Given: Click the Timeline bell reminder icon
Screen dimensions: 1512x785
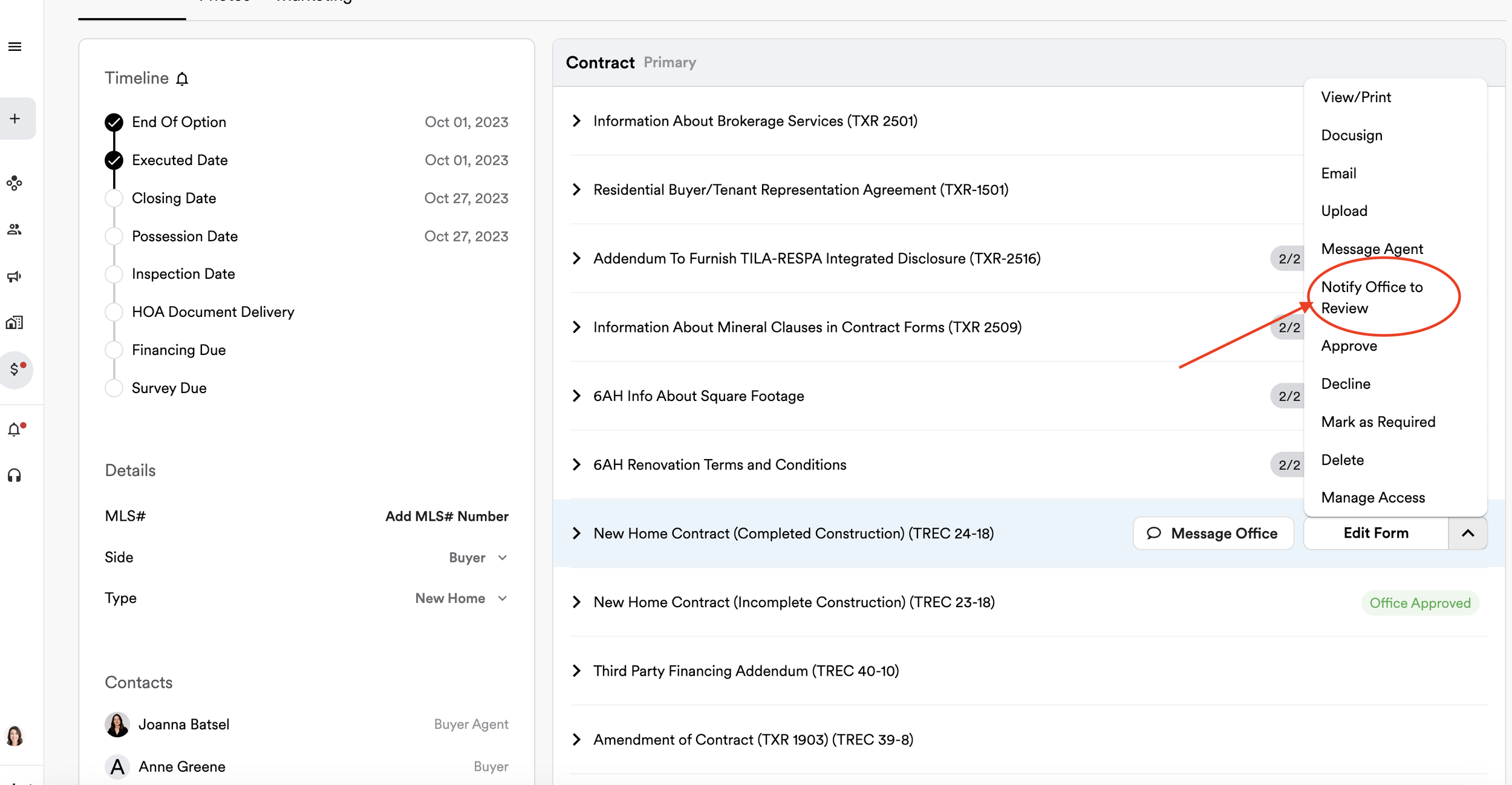Looking at the screenshot, I should (182, 79).
